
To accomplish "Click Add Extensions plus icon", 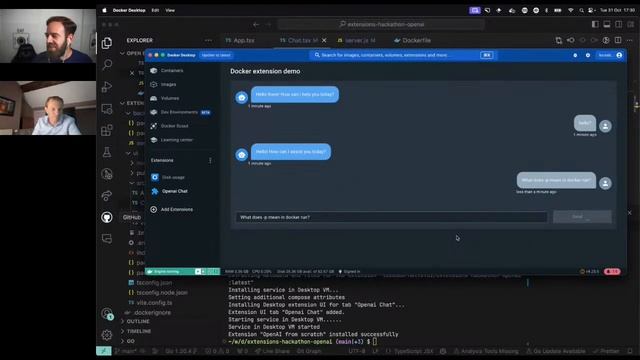I will tap(153, 209).
